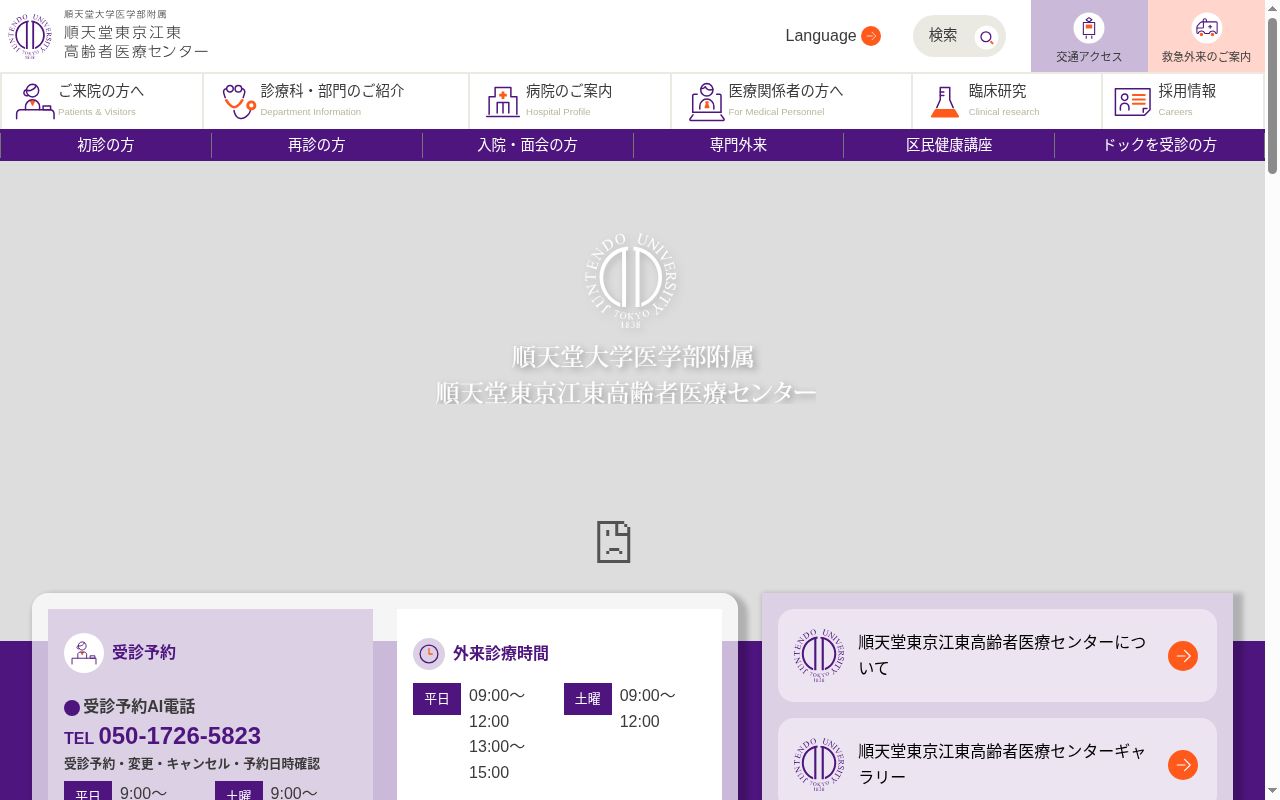Open the 臨床研究 menu item
This screenshot has width=1280, height=800.
pos(1007,101)
